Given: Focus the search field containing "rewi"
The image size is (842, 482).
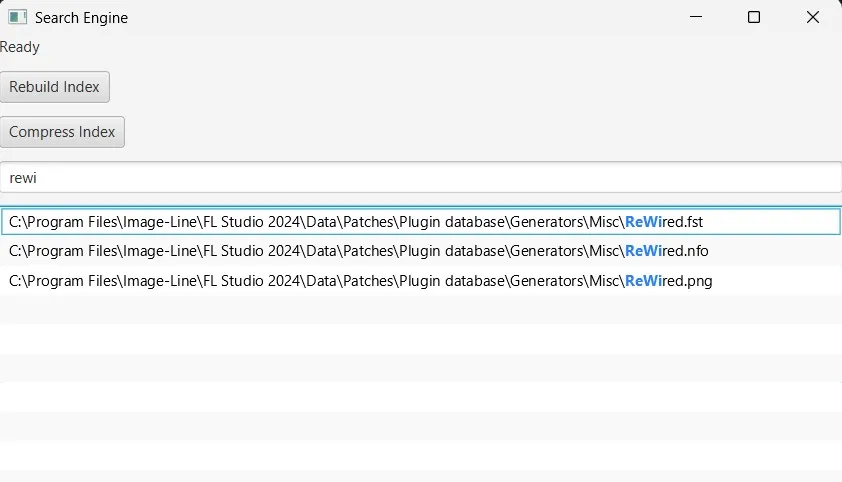Looking at the screenshot, I should (420, 177).
